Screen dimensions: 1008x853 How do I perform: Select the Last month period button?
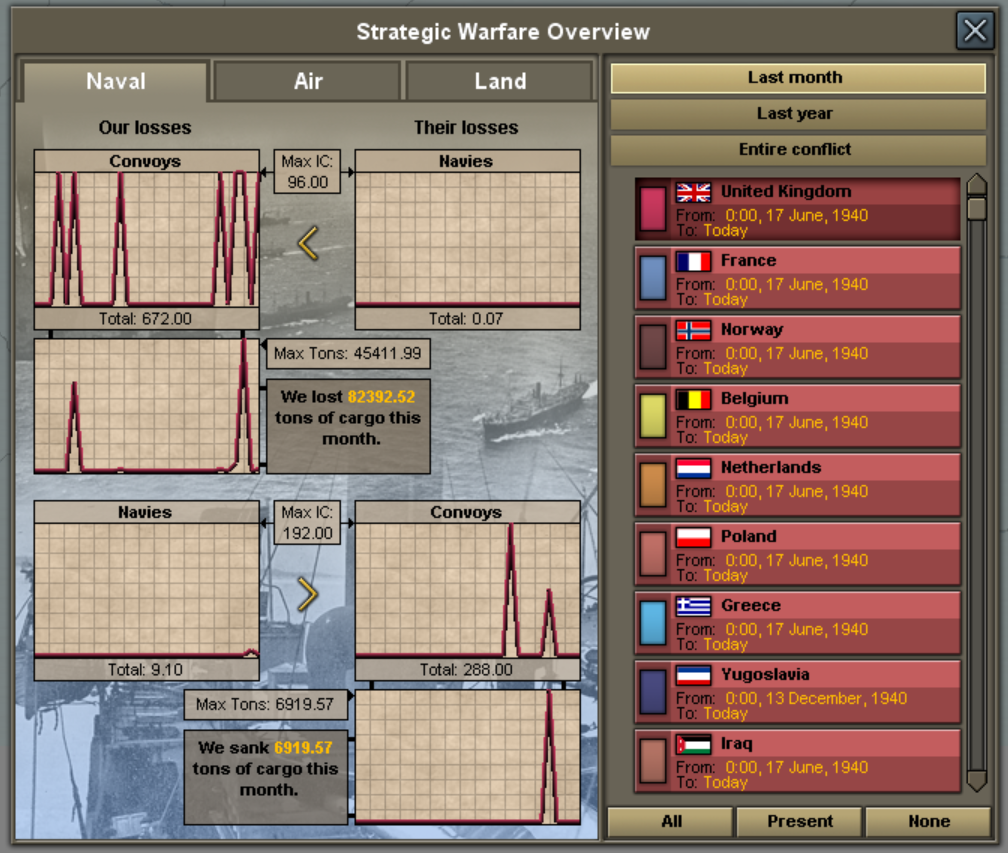(x=797, y=78)
